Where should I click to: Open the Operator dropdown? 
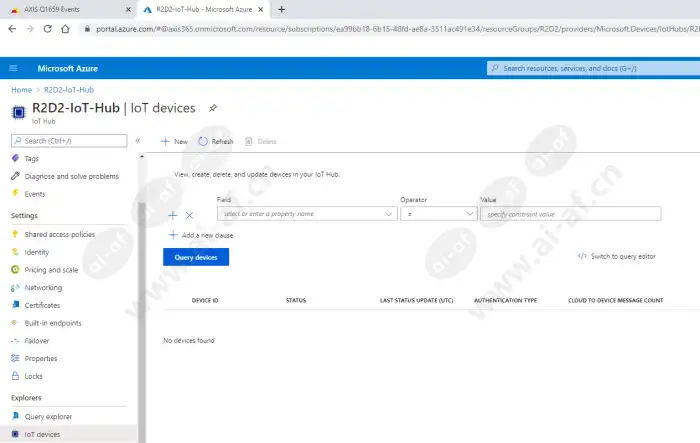pyautogui.click(x=438, y=214)
